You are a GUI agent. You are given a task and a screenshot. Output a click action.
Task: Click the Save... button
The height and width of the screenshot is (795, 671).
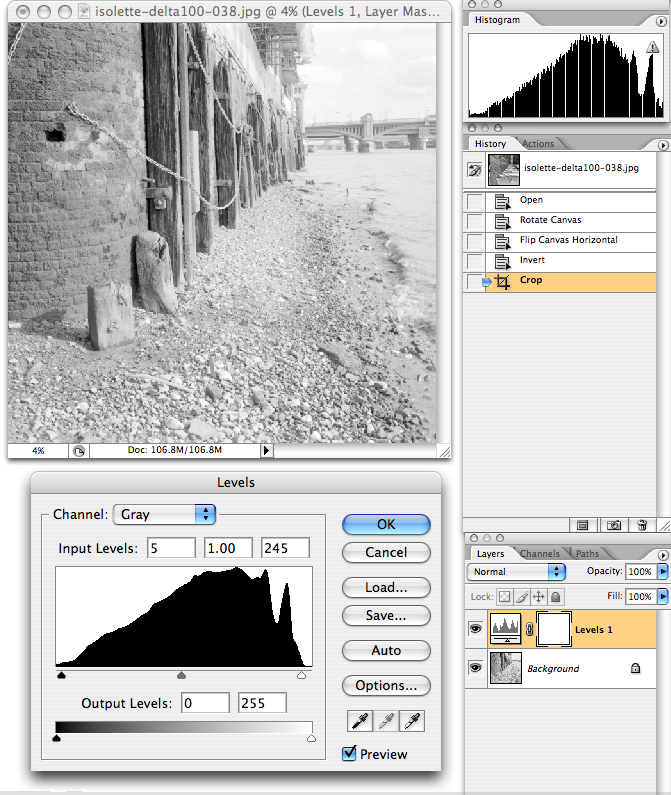(x=386, y=615)
